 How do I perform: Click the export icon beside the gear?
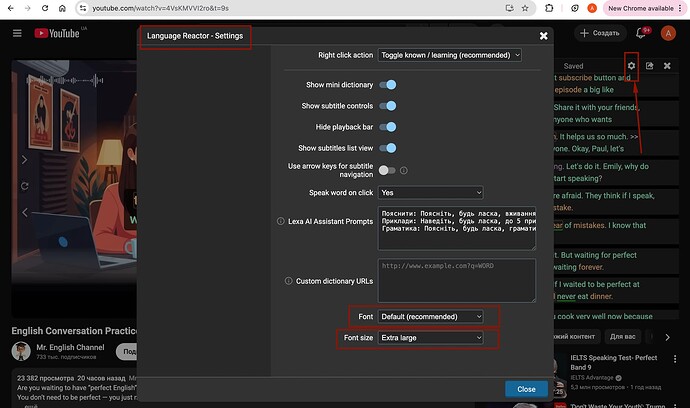coord(650,66)
